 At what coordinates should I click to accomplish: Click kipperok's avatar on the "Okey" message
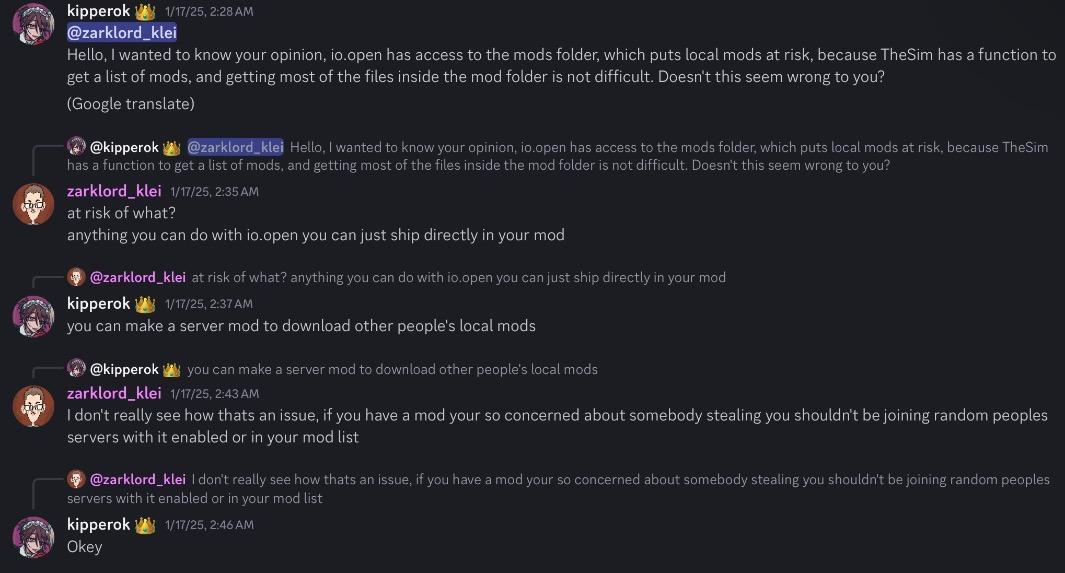coord(33,537)
